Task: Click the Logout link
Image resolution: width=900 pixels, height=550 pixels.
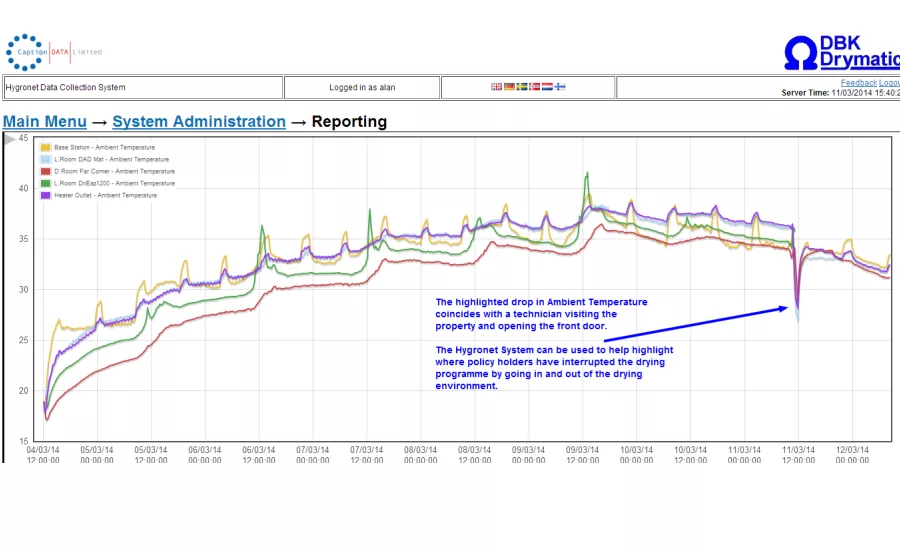Action: pyautogui.click(x=889, y=83)
